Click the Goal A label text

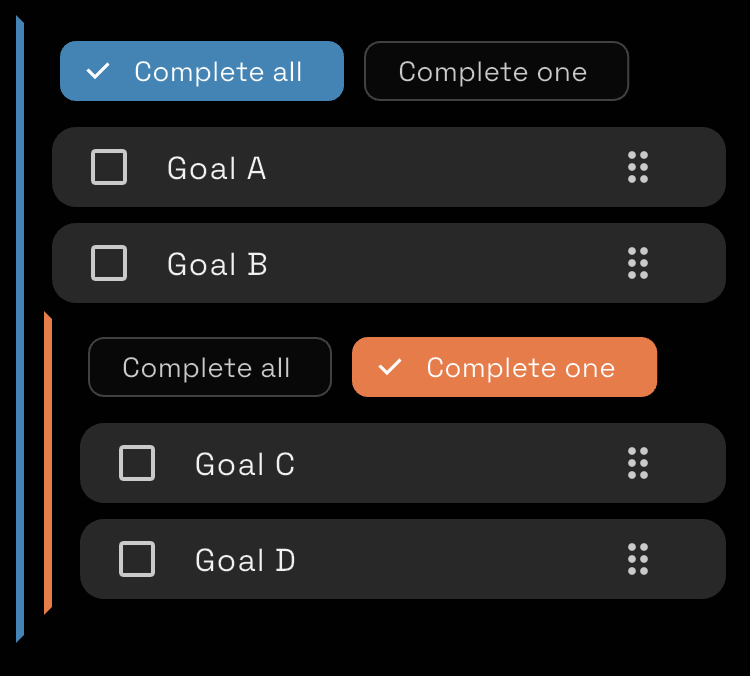click(x=216, y=168)
